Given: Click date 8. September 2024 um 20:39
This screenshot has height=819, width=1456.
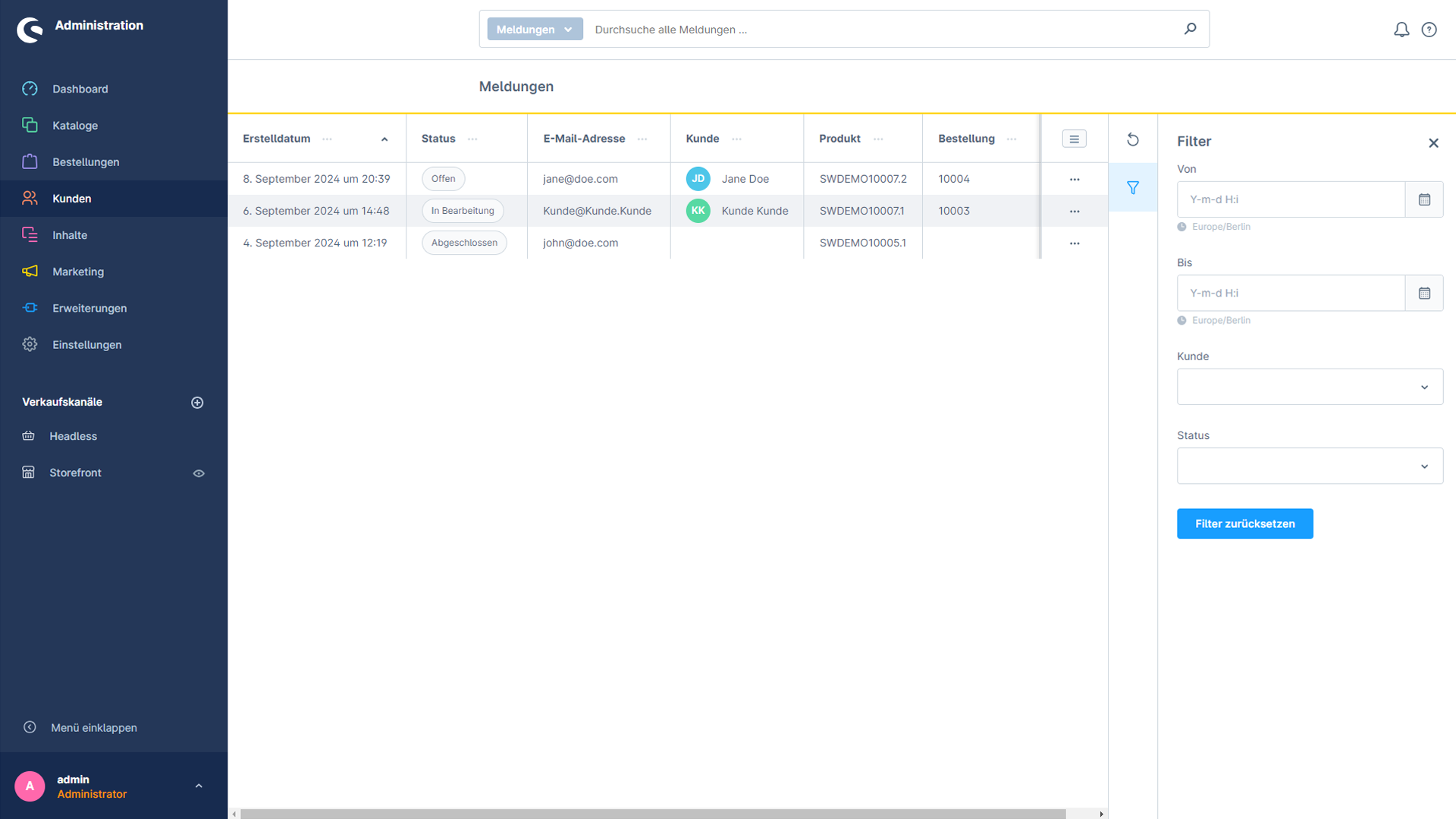Looking at the screenshot, I should click(x=316, y=179).
